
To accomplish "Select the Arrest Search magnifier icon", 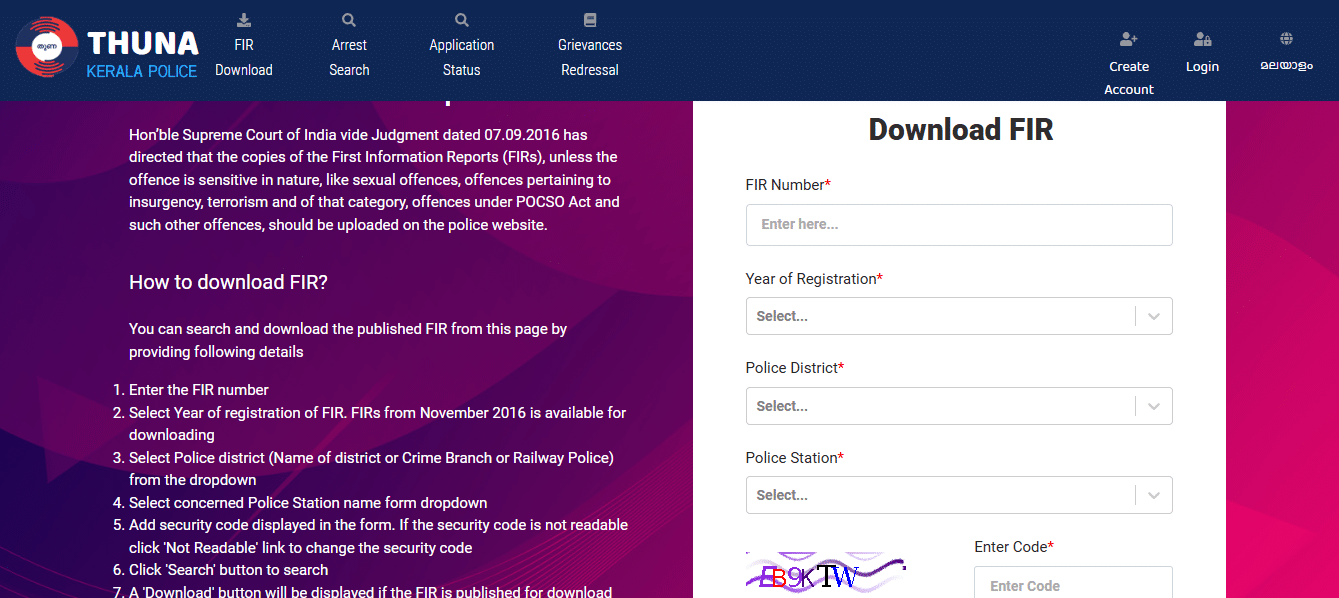I will (348, 19).
